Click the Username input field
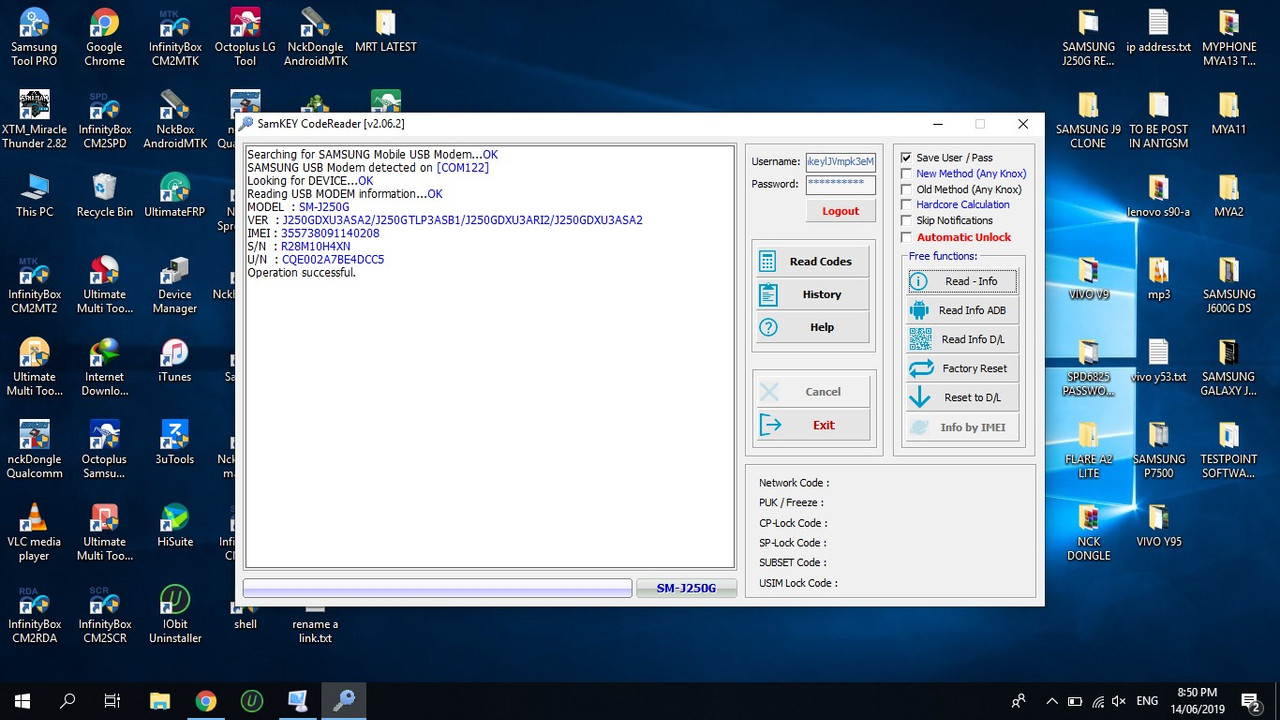Screen dimensions: 1280x720 pos(840,161)
